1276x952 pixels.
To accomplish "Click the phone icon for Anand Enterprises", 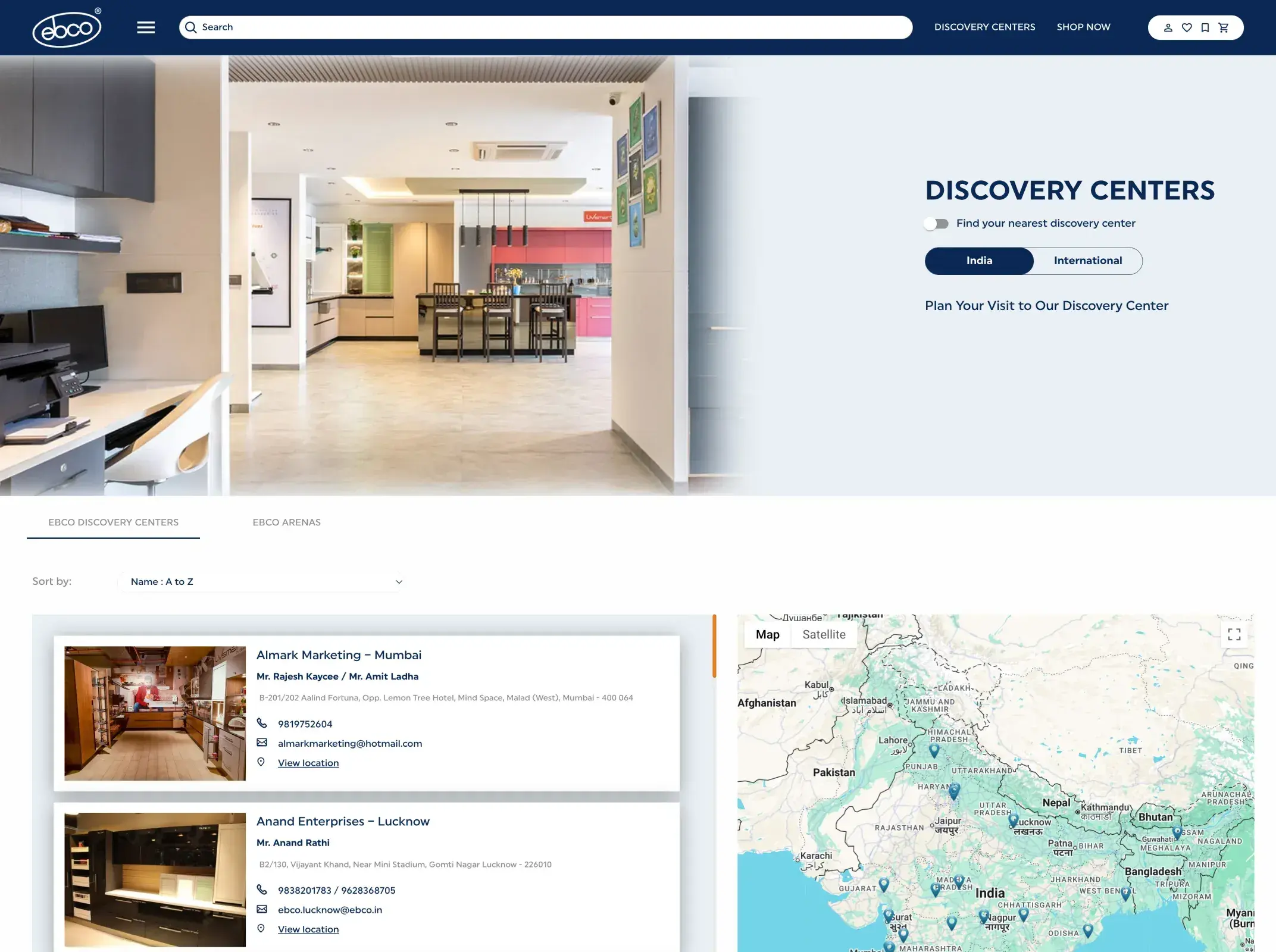I will tap(262, 890).
